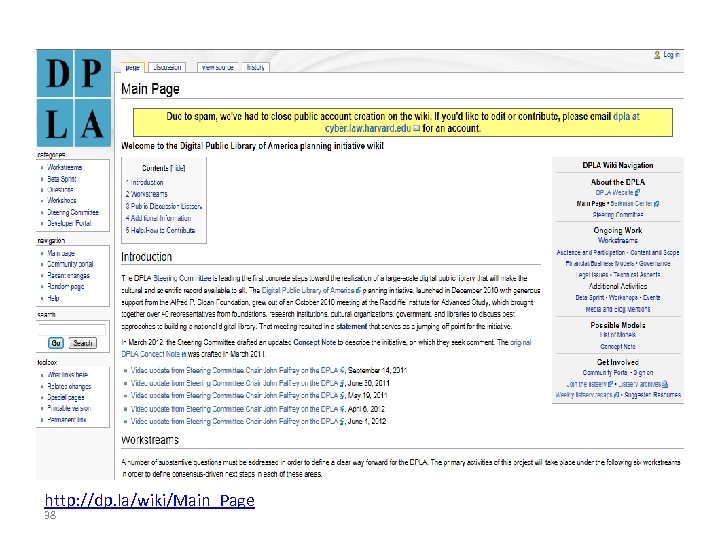720x540 pixels.
Task: Open Community portal link
Action: (70, 264)
